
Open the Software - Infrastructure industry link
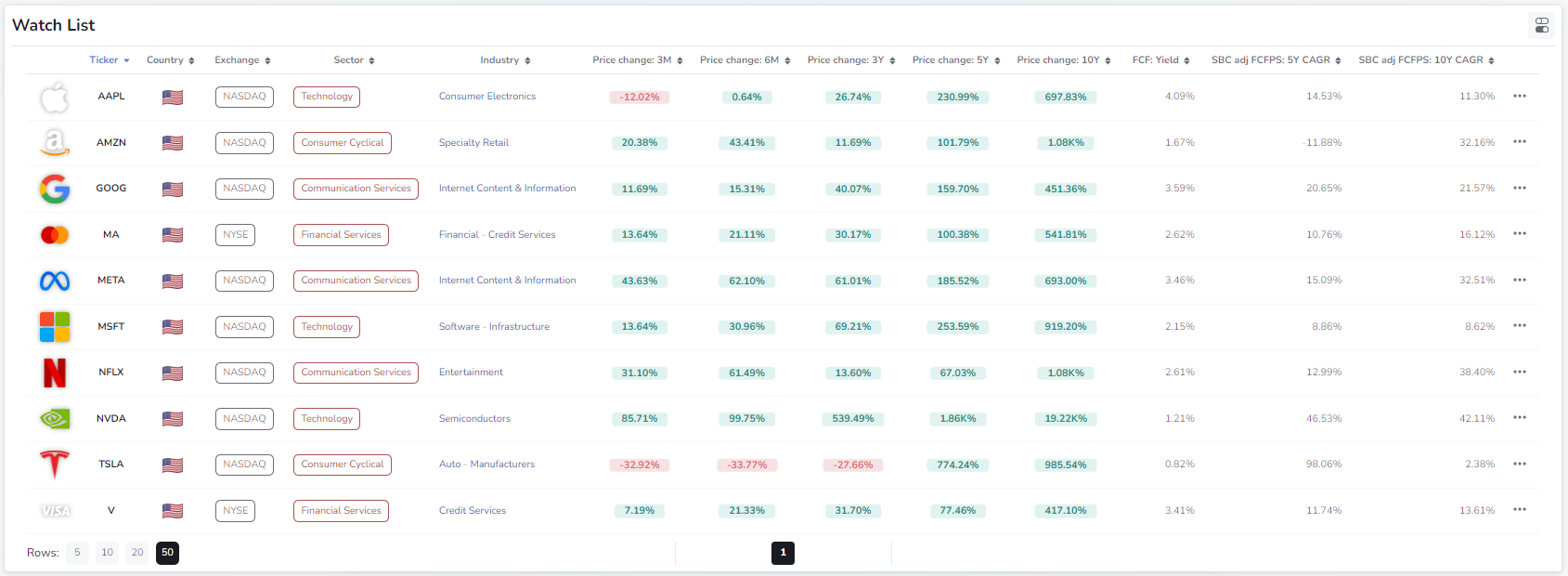494,327
